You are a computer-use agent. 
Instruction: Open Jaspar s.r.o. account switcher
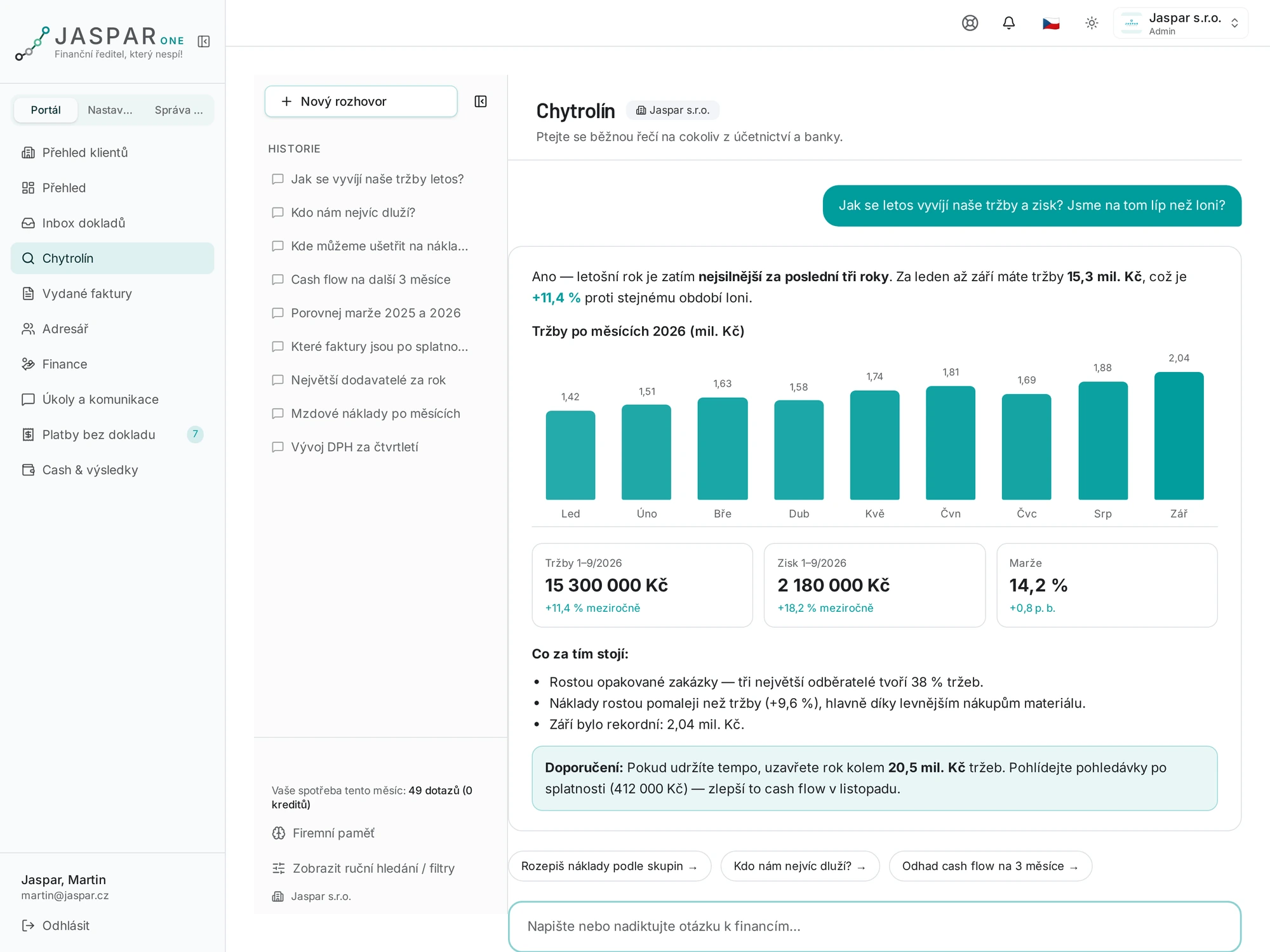click(x=1180, y=23)
